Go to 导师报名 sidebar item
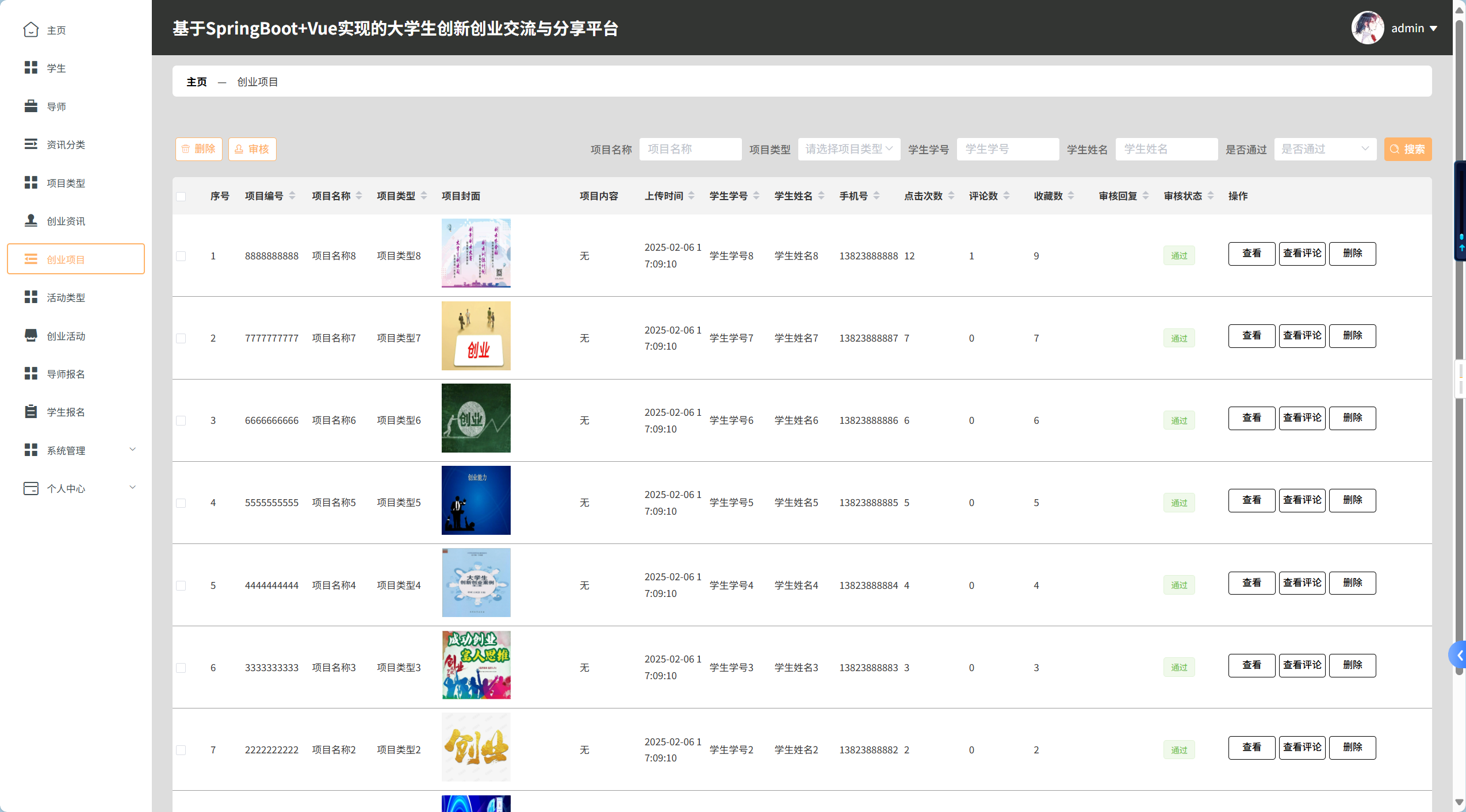Viewport: 1466px width, 812px height. (x=66, y=374)
